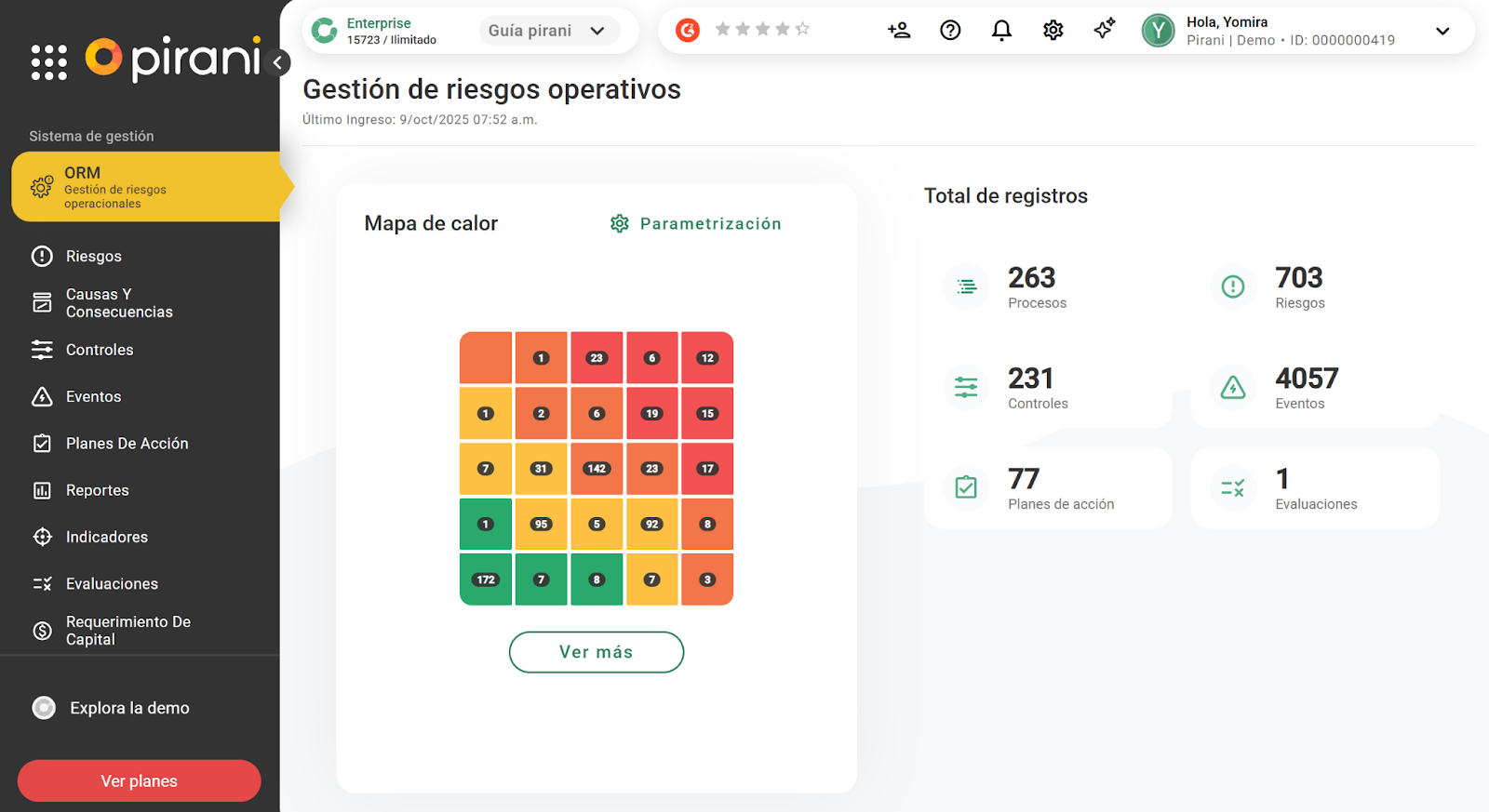This screenshot has height=812, width=1489.
Task: Click the green heatmap cell showing 172
Action: click(486, 579)
